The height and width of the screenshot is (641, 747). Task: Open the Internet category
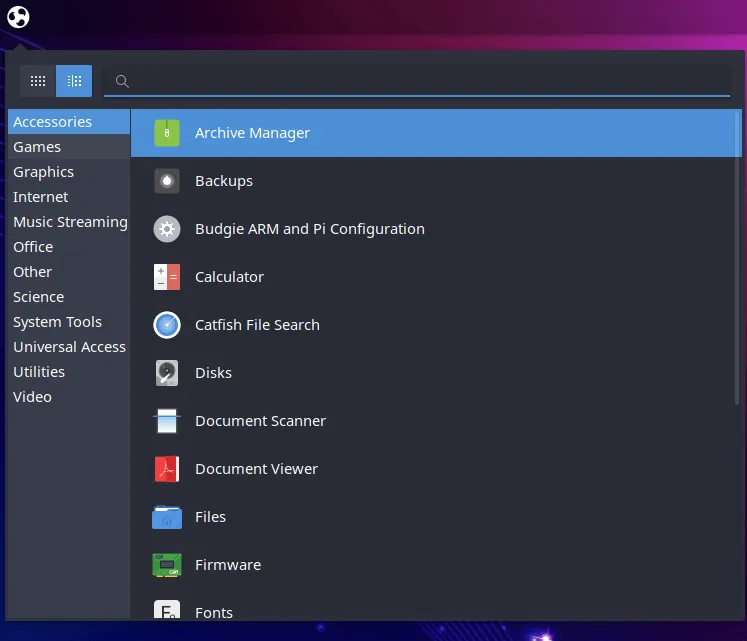(x=40, y=197)
